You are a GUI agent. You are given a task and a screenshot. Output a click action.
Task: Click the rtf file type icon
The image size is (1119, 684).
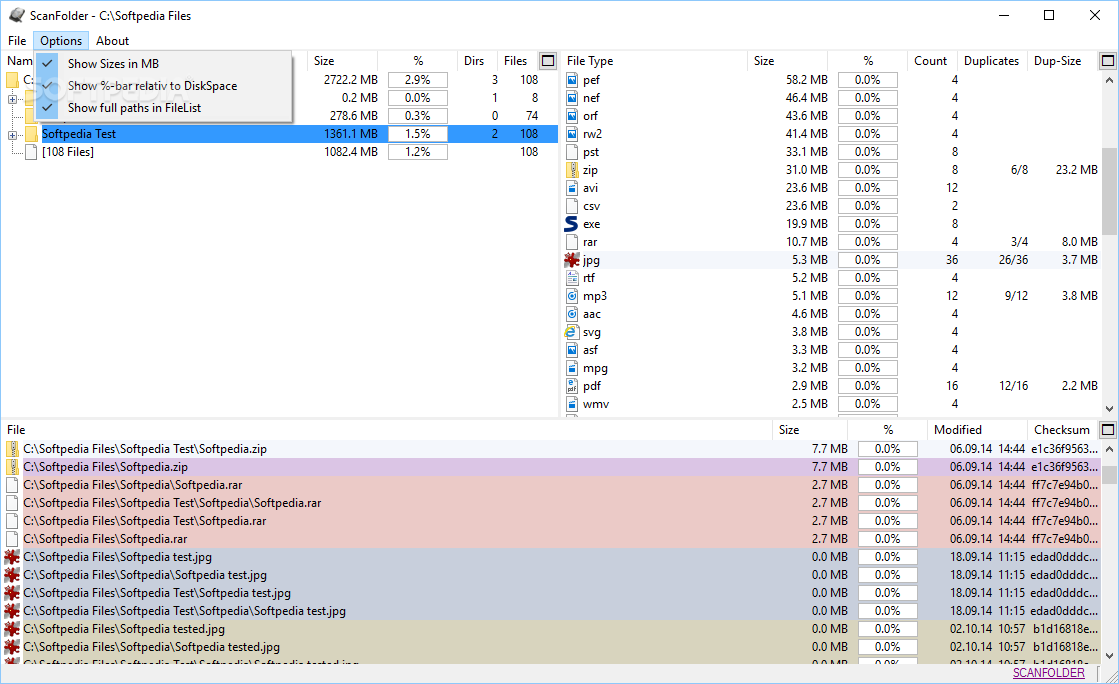click(572, 278)
